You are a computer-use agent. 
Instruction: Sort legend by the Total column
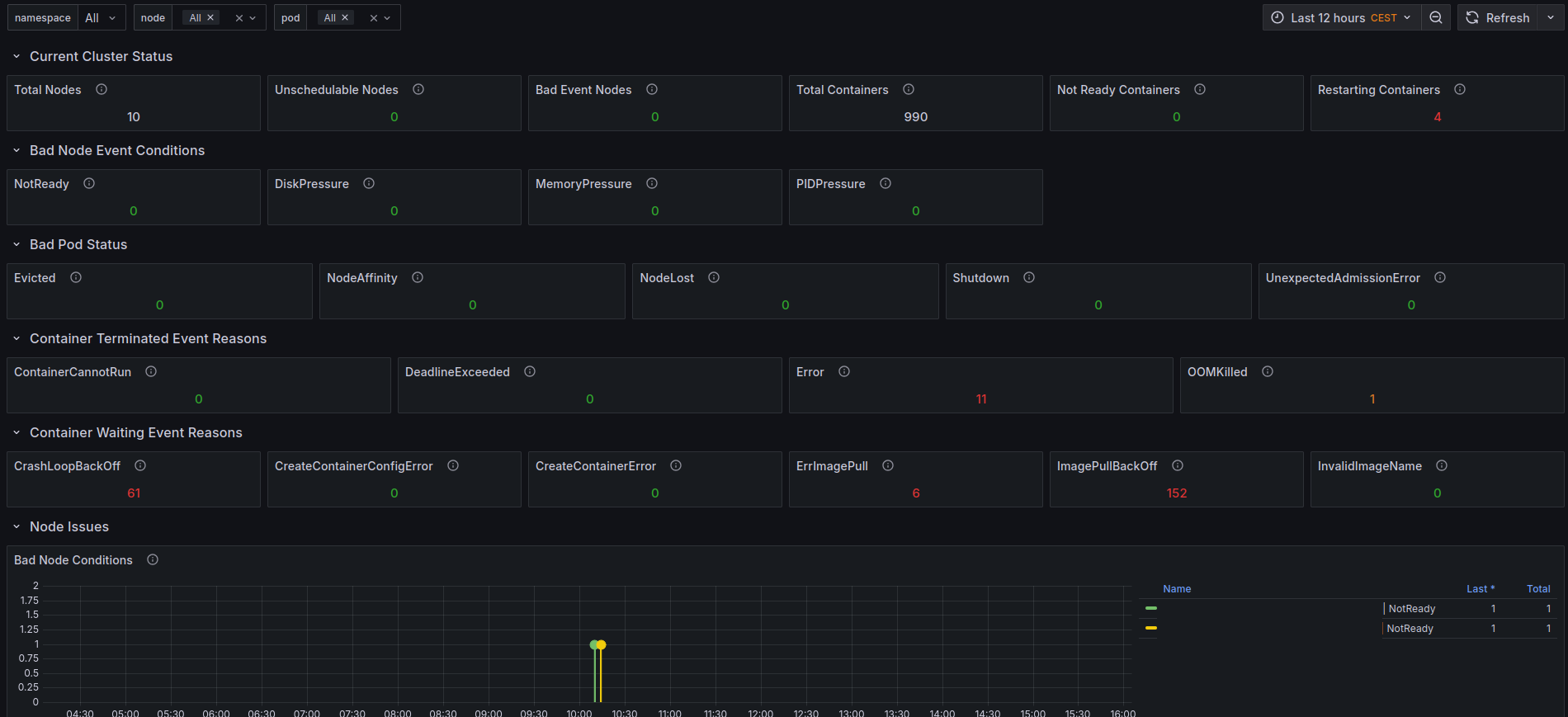click(1538, 589)
